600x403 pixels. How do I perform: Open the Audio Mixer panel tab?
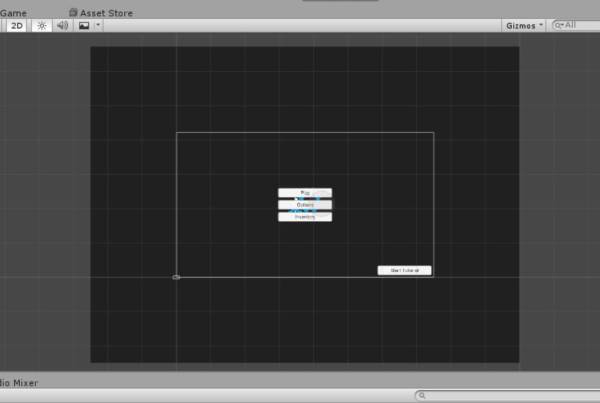click(x=20, y=382)
